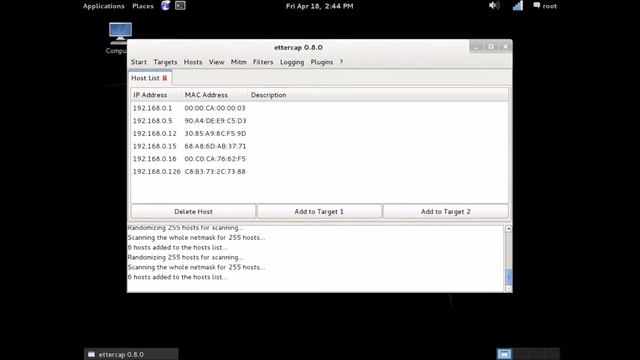Click MAC address 00:00:CA:00:00:03
The height and width of the screenshot is (360, 640).
(215, 108)
